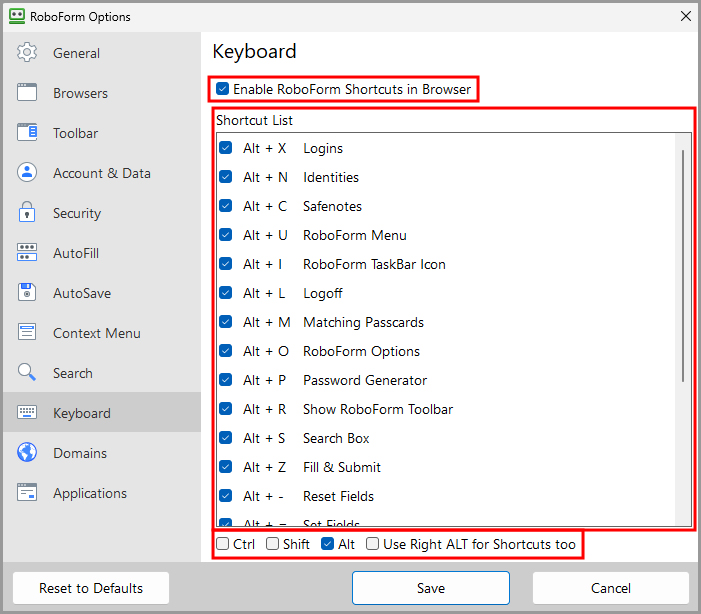Click the Keyboard icon in sidebar

point(27,412)
